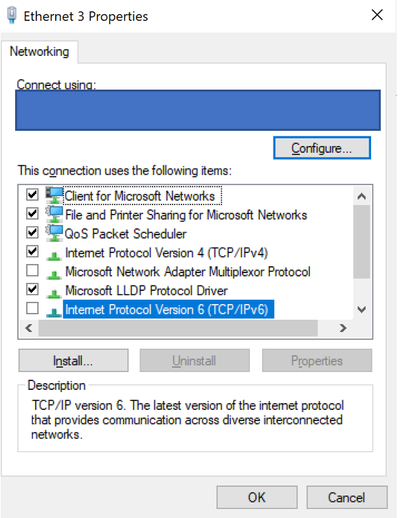Uncheck Internet Protocol Version 4 checkbox
The height and width of the screenshot is (518, 400).
coord(32,251)
